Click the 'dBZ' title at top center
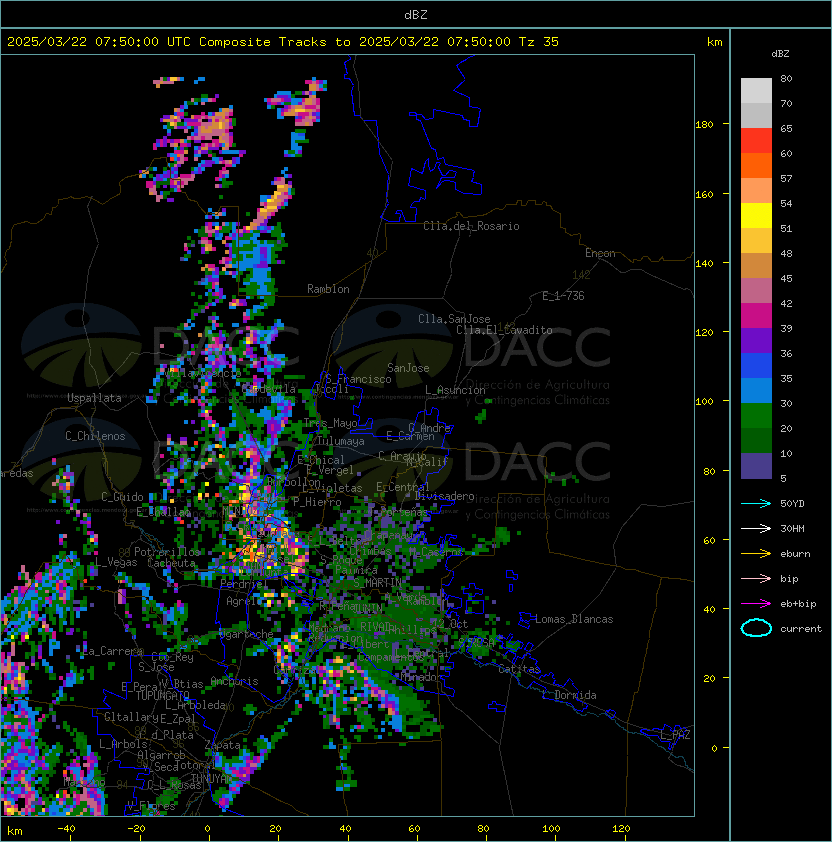This screenshot has width=832, height=842. click(416, 14)
